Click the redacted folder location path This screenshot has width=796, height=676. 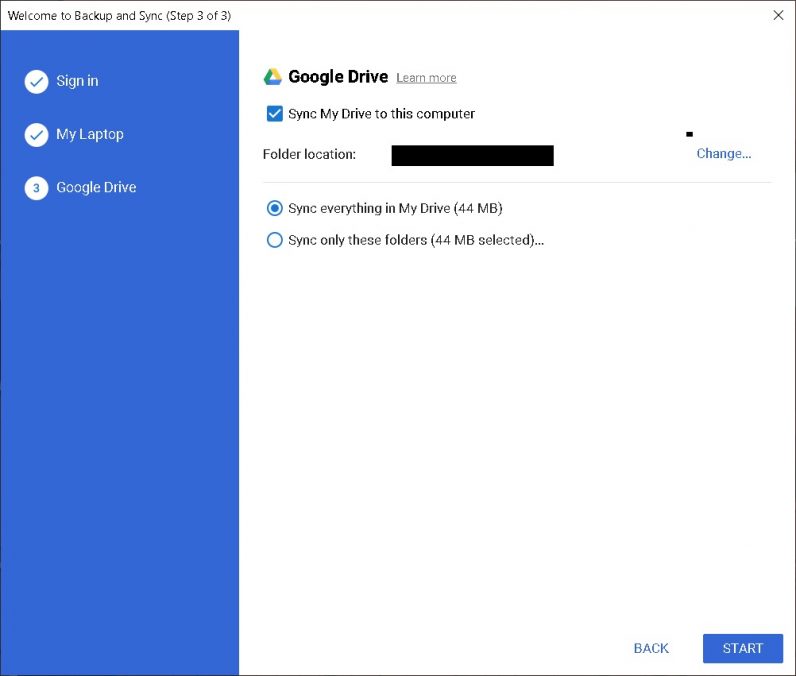(x=473, y=155)
